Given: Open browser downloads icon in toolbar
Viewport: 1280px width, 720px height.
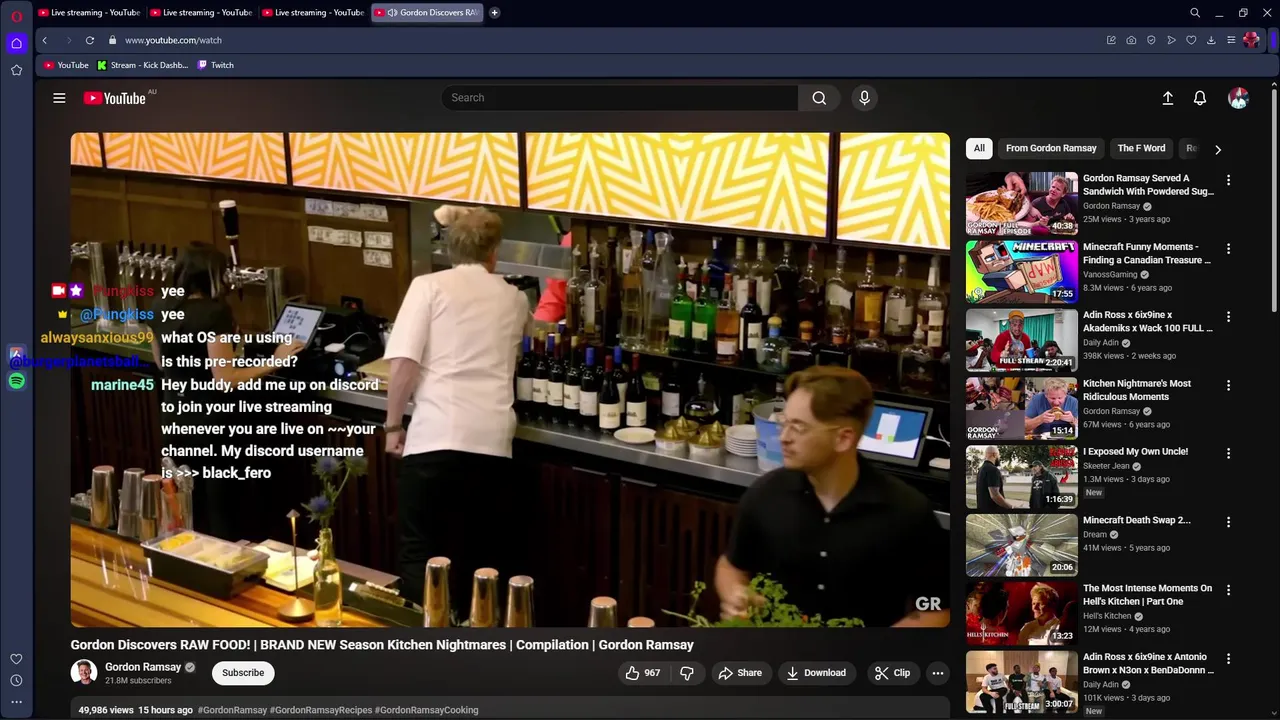Looking at the screenshot, I should (1211, 40).
